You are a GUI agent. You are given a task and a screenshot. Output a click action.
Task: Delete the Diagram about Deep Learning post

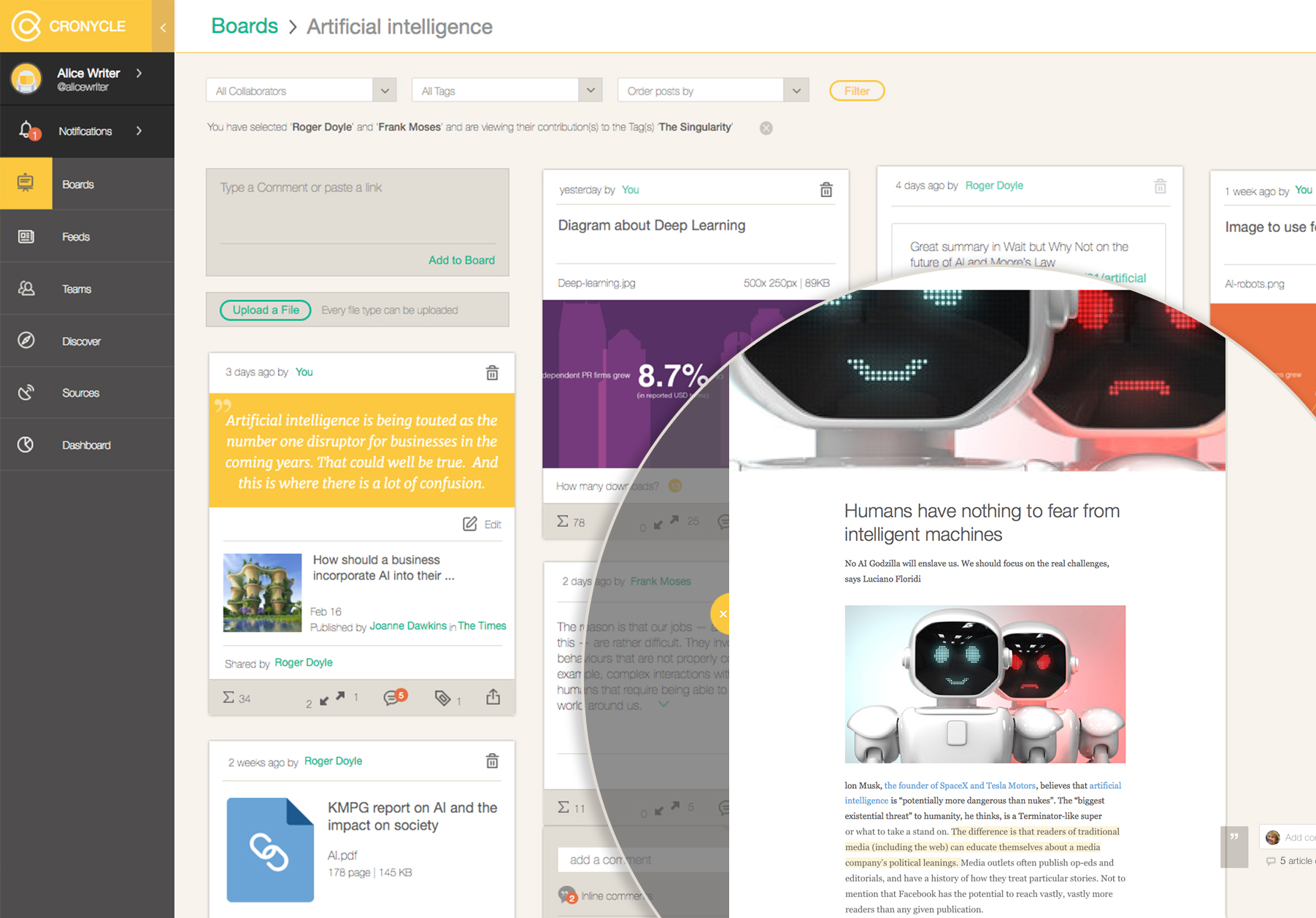[826, 190]
